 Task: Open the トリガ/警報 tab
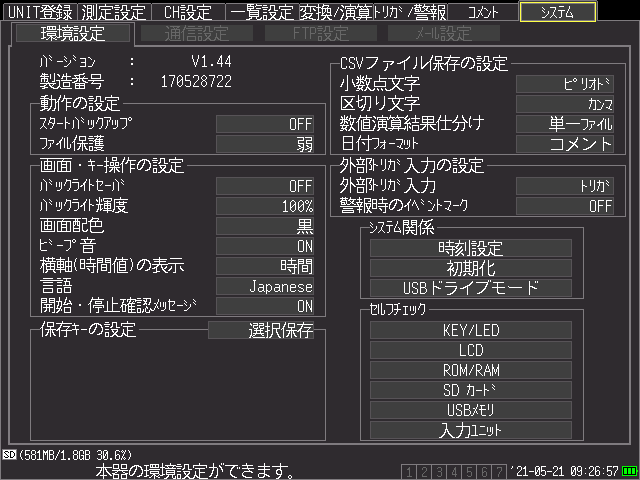click(410, 12)
